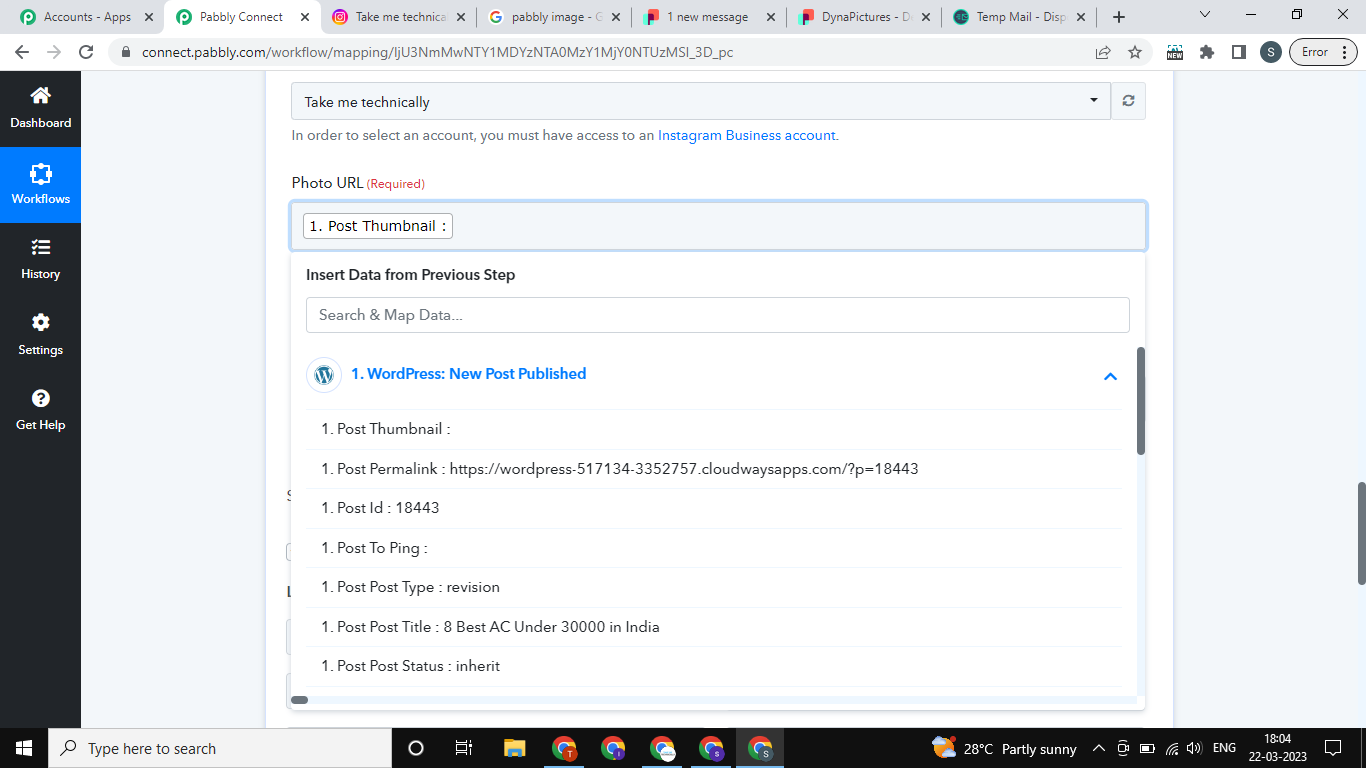Open the Windows Start menu
This screenshot has width=1366, height=768.
(24, 748)
